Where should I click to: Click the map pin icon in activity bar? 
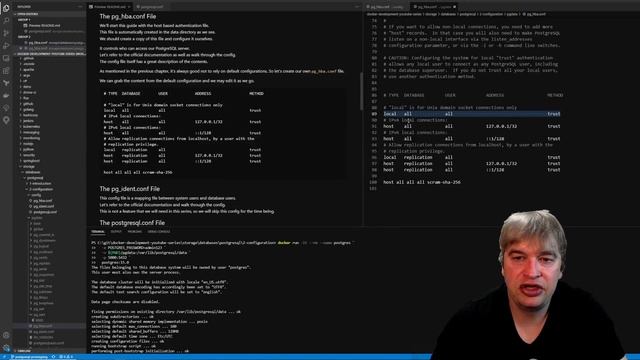pyautogui.click(x=6, y=120)
